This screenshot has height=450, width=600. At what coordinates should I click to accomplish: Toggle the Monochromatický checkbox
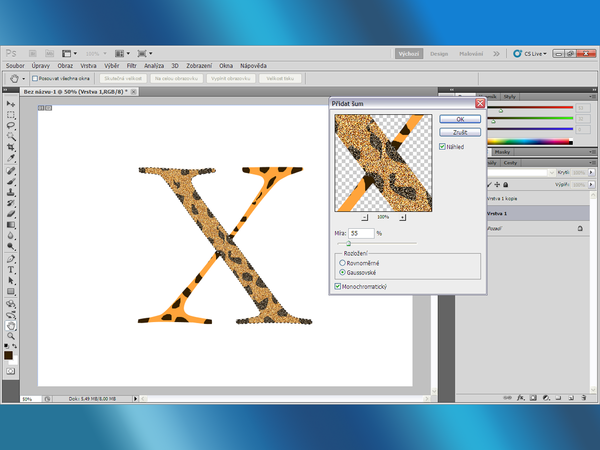tap(339, 287)
